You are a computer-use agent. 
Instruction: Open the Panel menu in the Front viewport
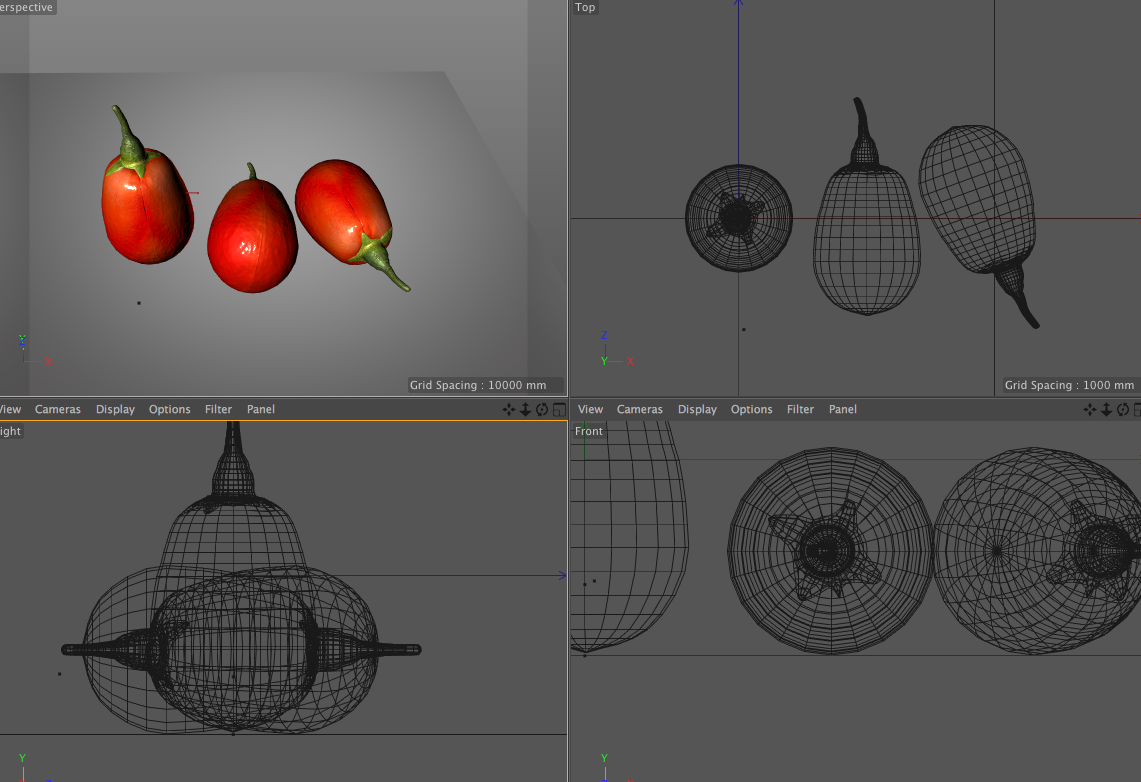(x=843, y=409)
